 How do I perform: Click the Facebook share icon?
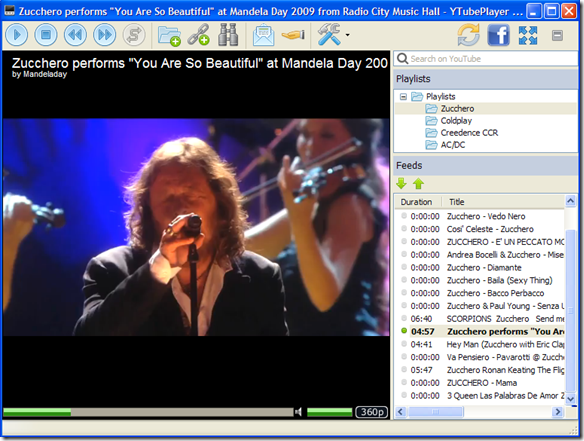[x=498, y=35]
